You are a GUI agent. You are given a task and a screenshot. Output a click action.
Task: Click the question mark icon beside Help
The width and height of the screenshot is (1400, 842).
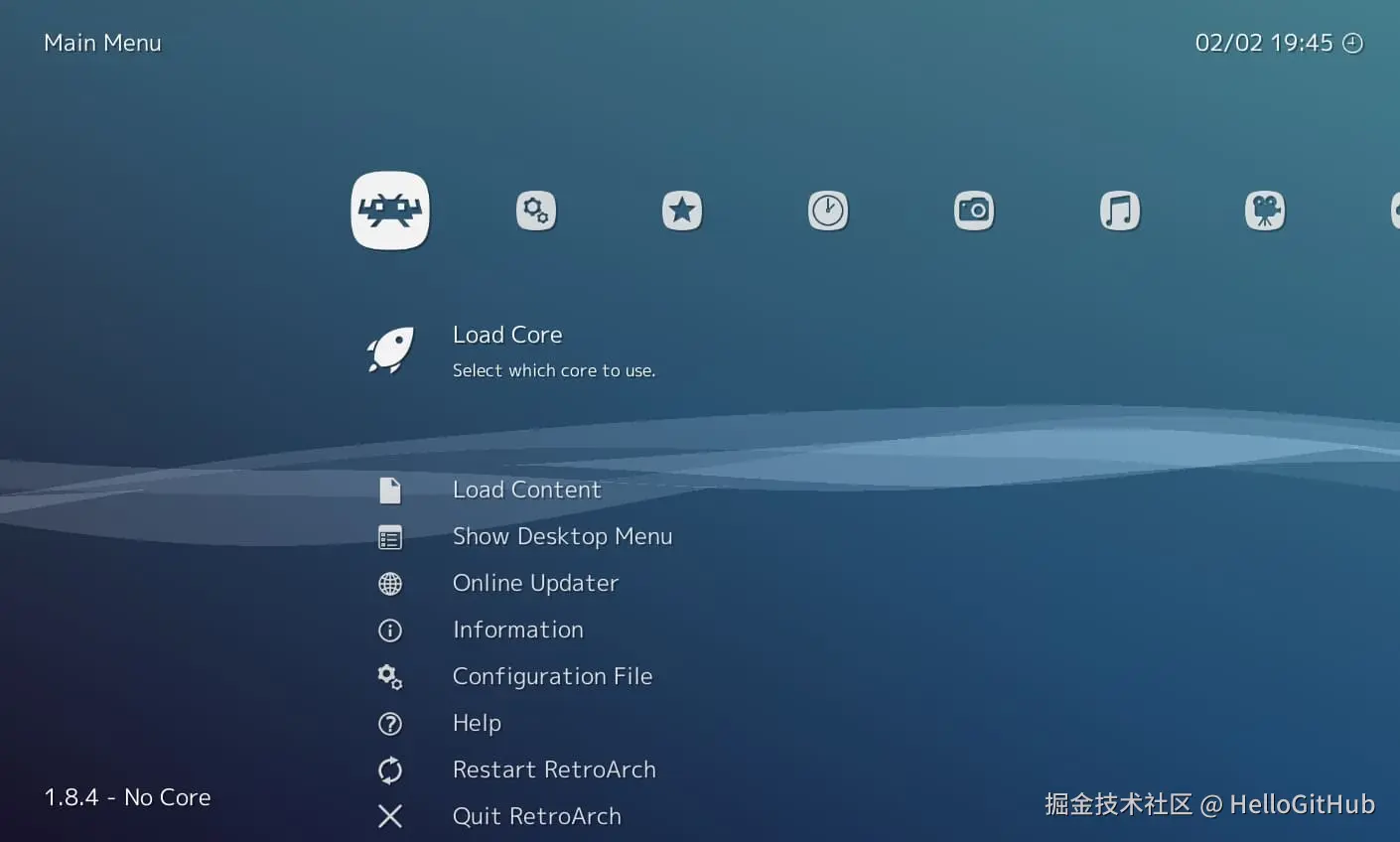pos(390,724)
